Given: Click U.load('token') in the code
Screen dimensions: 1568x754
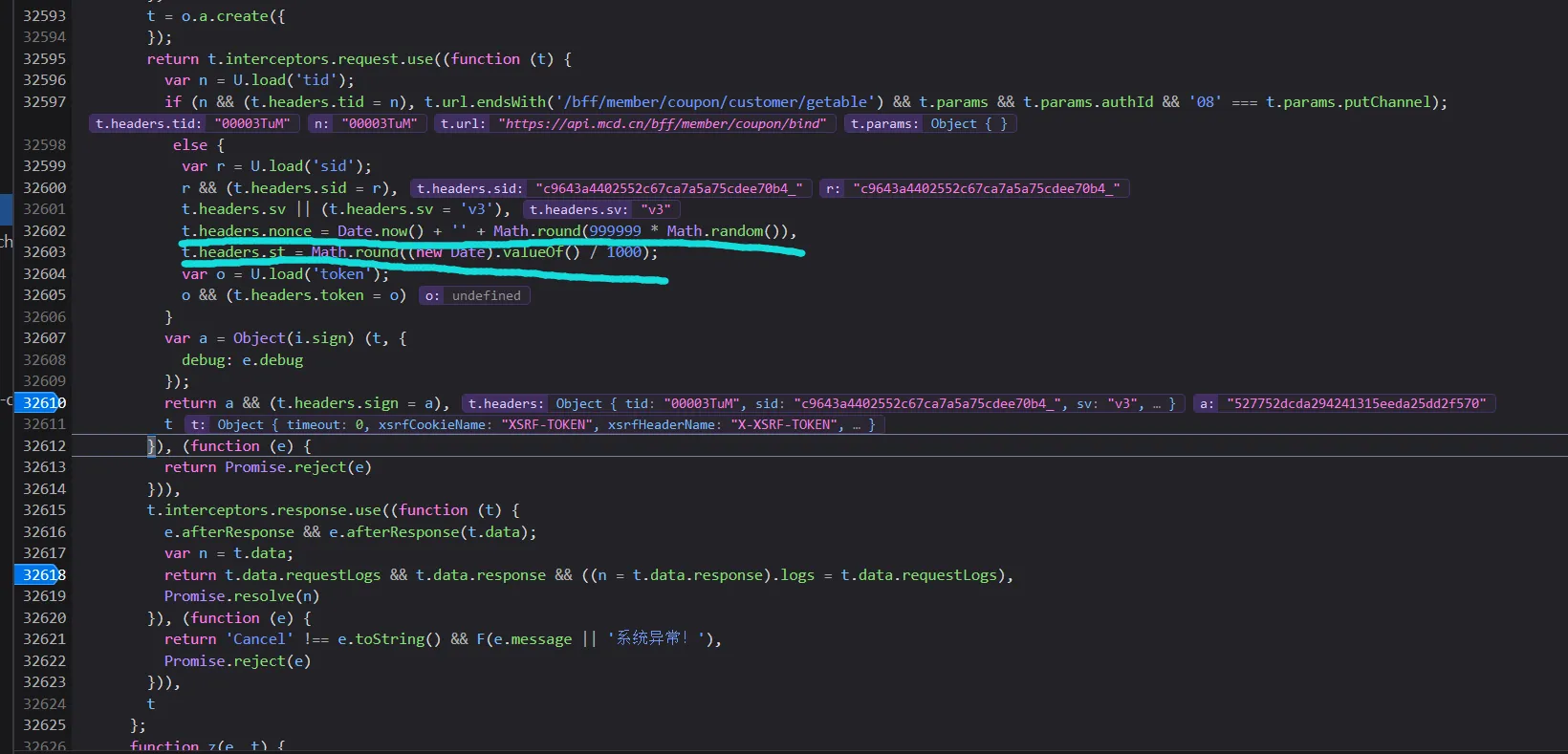Looking at the screenshot, I should 316,274.
